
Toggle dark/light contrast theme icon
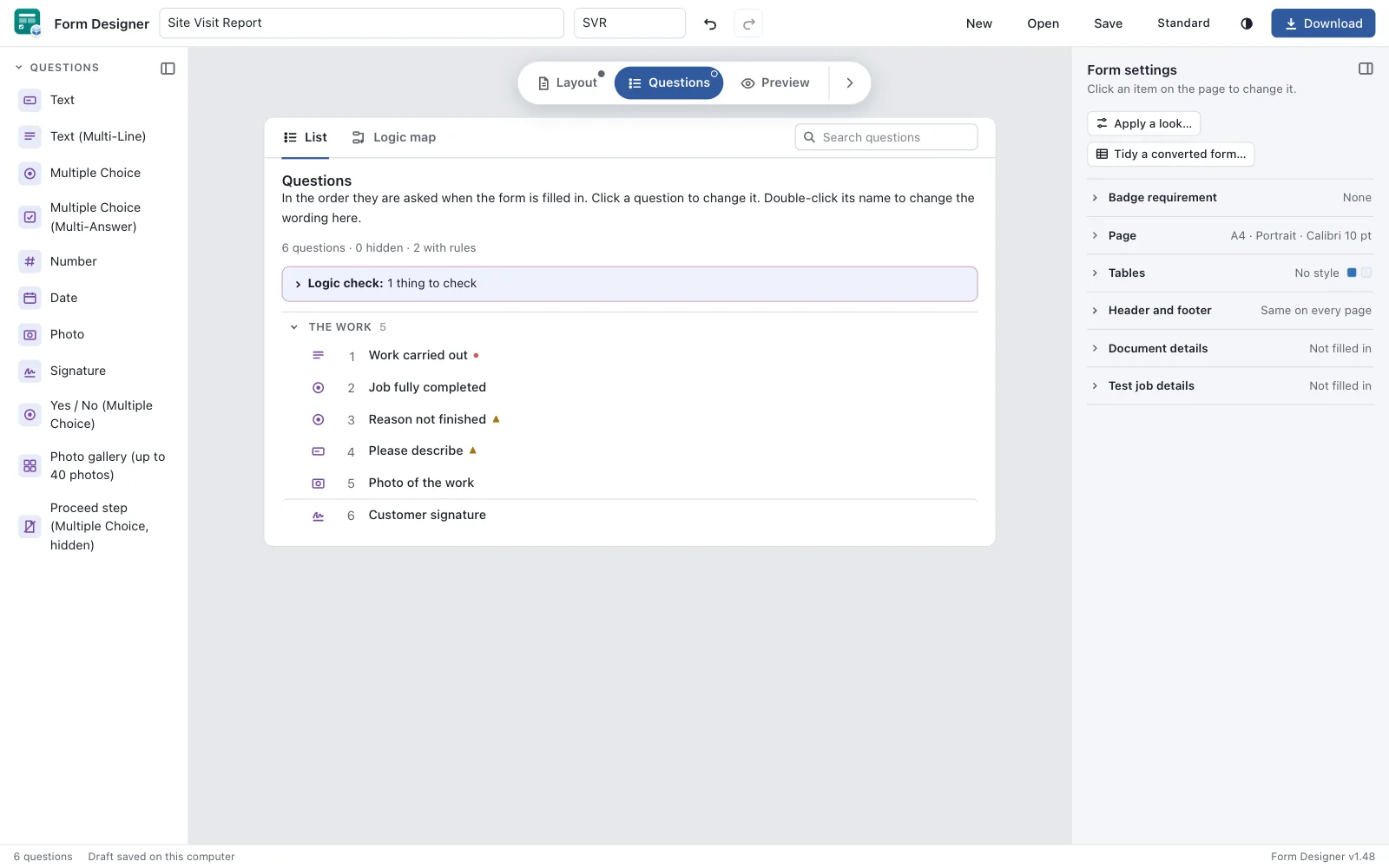pyautogui.click(x=1247, y=23)
